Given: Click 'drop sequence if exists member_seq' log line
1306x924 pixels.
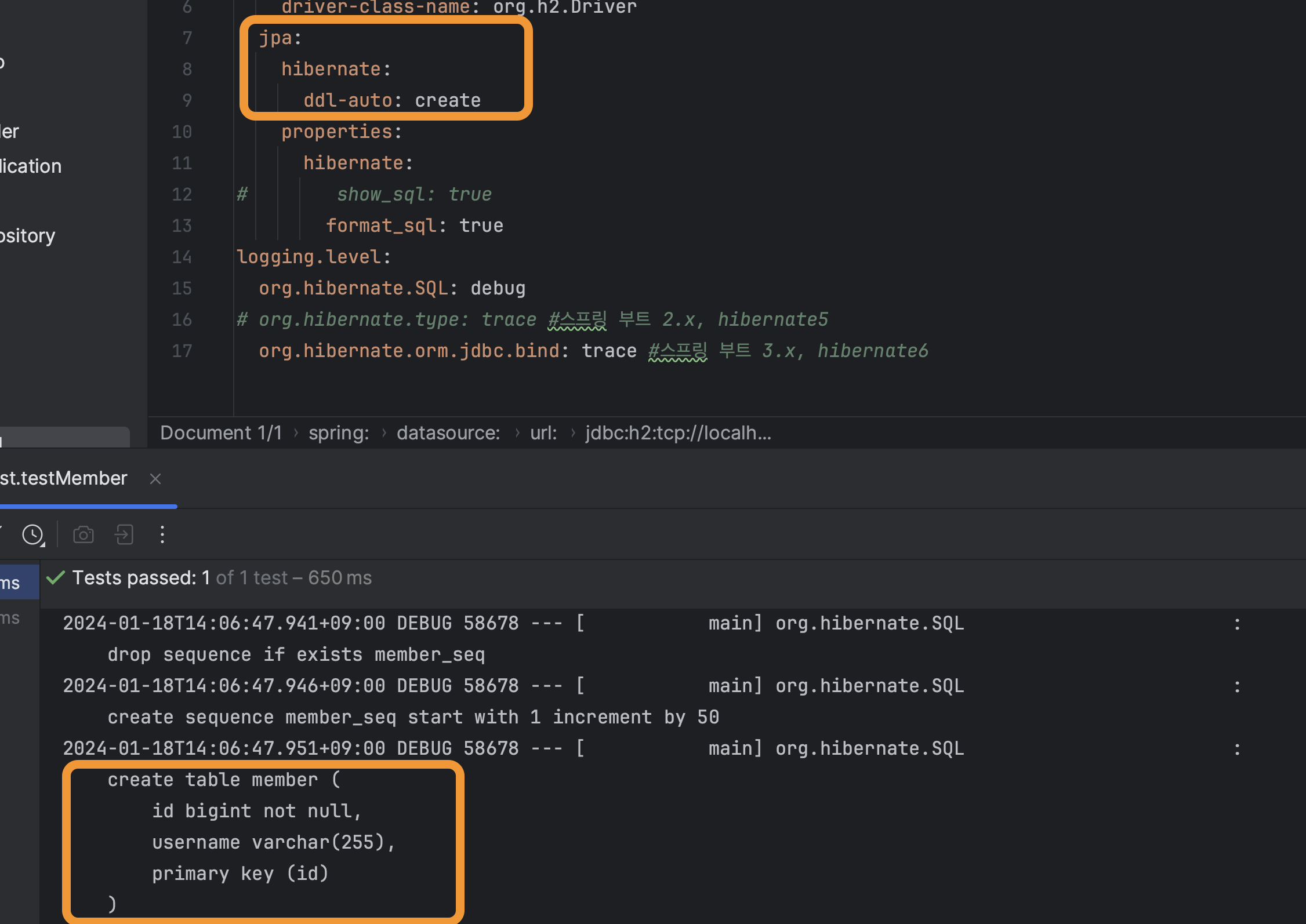Looking at the screenshot, I should pyautogui.click(x=296, y=654).
